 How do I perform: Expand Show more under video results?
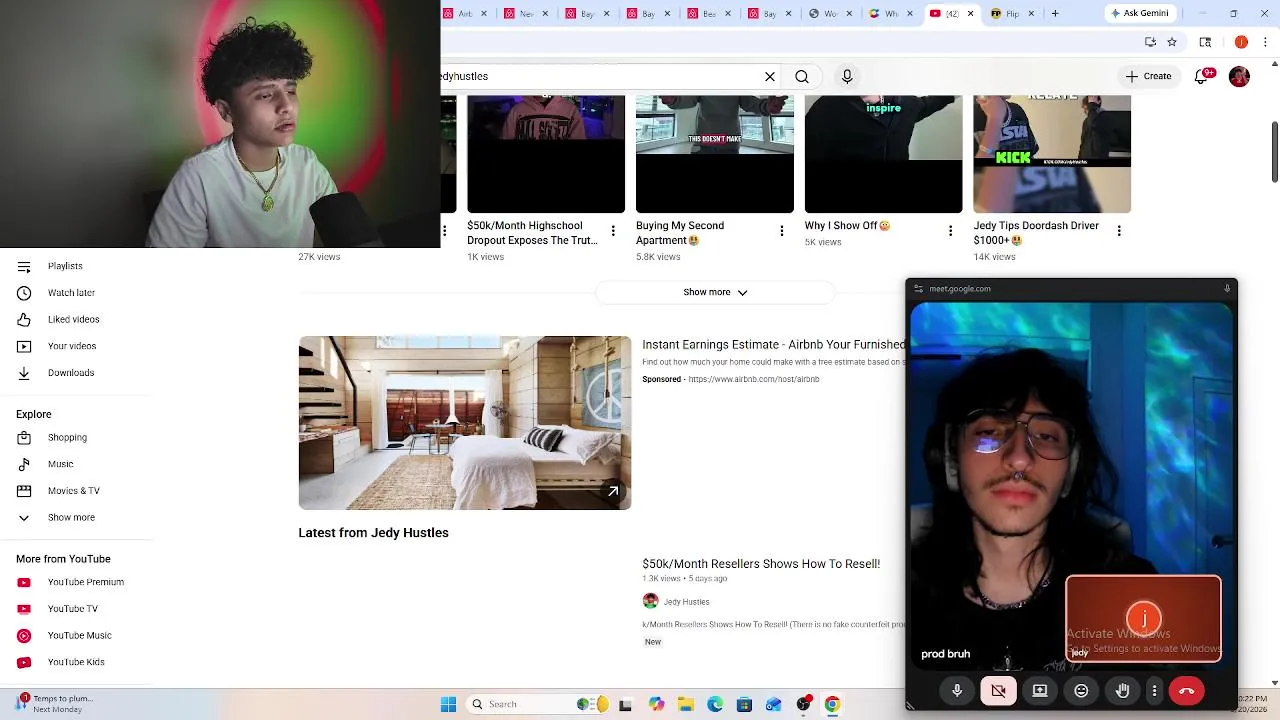pos(715,292)
